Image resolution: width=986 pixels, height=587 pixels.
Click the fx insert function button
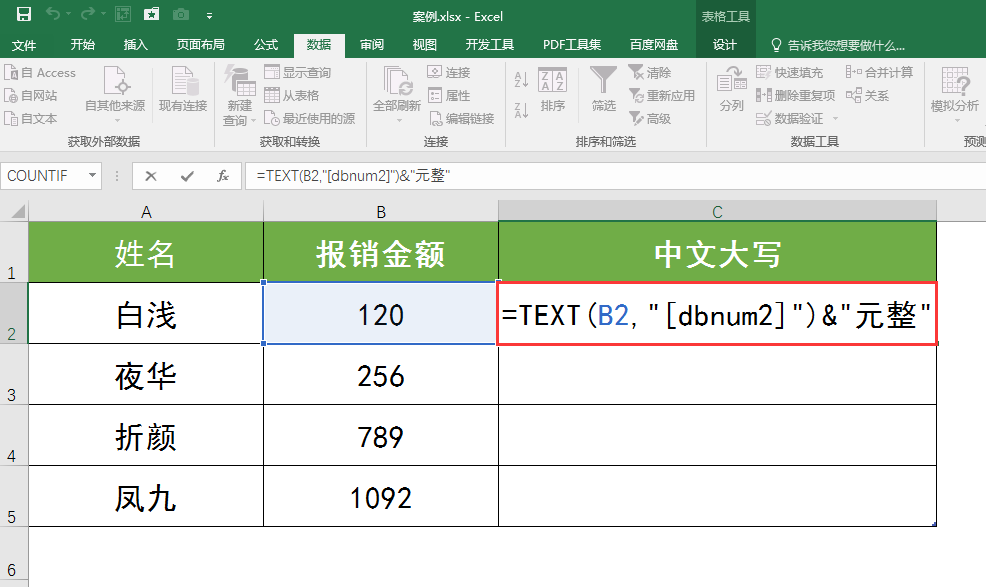tap(223, 176)
